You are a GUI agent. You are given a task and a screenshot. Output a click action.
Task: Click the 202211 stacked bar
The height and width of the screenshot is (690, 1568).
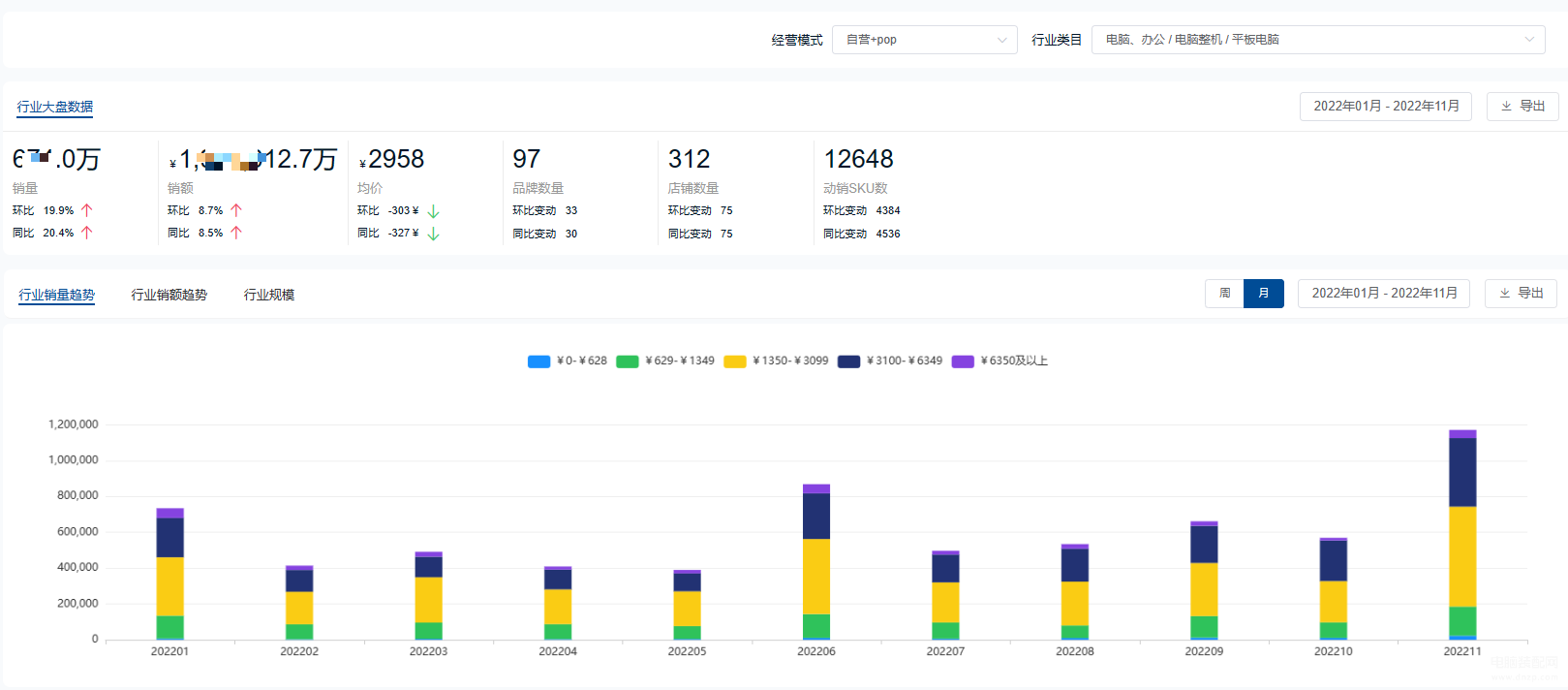tap(1462, 535)
